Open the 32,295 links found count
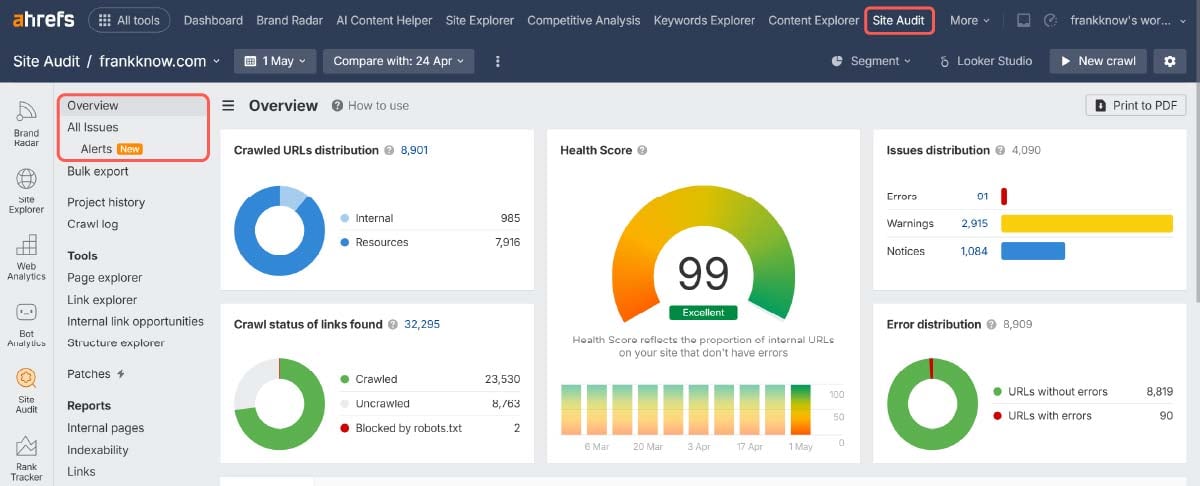 point(422,324)
